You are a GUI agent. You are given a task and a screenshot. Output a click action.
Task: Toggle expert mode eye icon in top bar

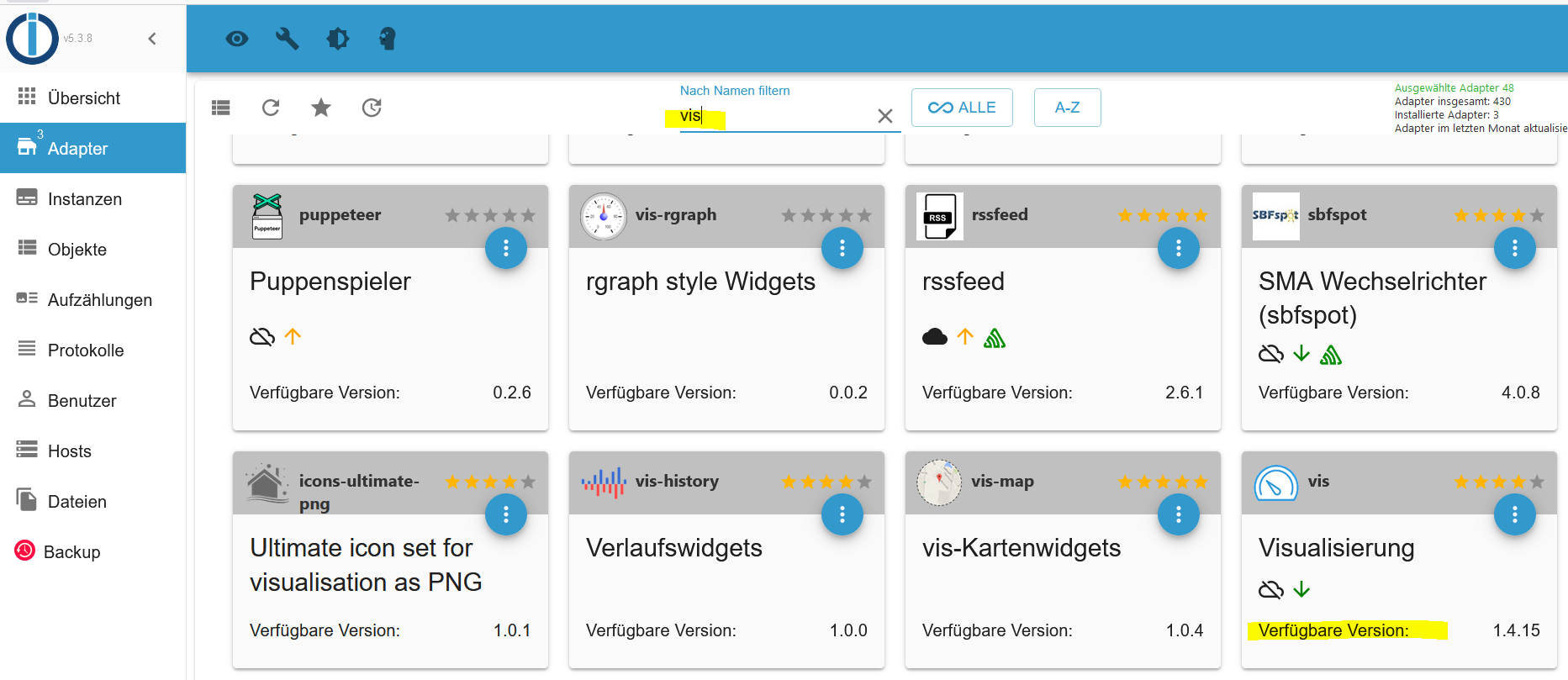coord(237,39)
